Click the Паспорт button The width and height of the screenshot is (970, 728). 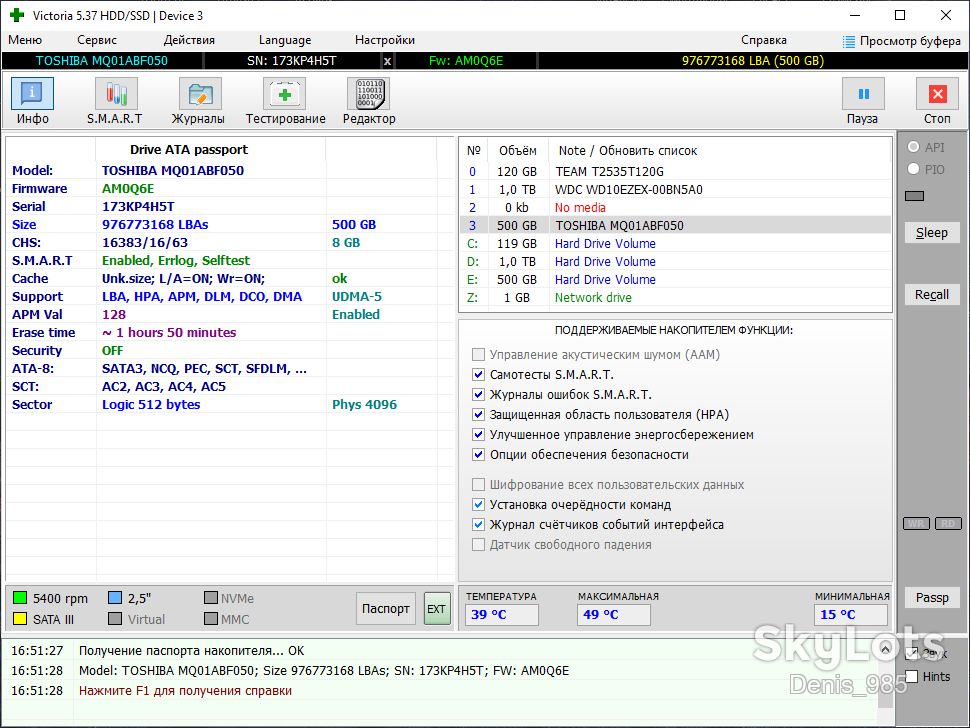point(385,609)
